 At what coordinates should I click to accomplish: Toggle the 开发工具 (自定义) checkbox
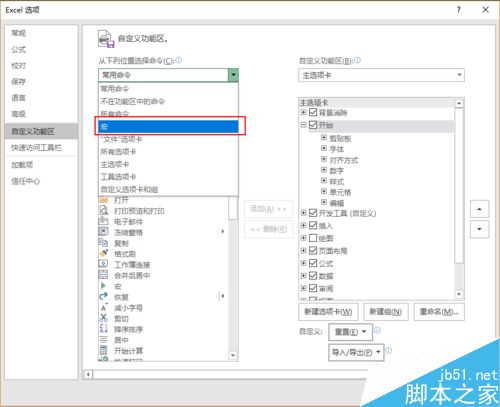(313, 213)
